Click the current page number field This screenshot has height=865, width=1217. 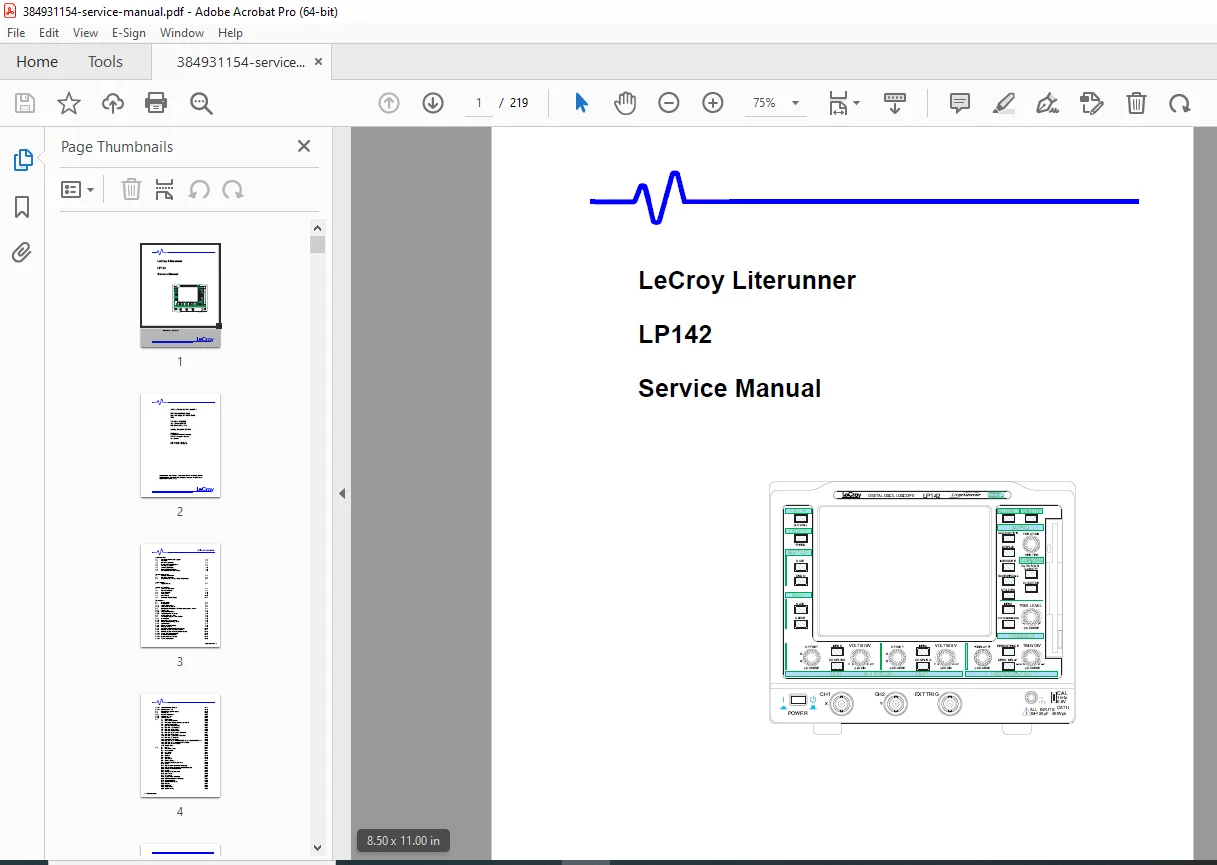click(x=479, y=103)
